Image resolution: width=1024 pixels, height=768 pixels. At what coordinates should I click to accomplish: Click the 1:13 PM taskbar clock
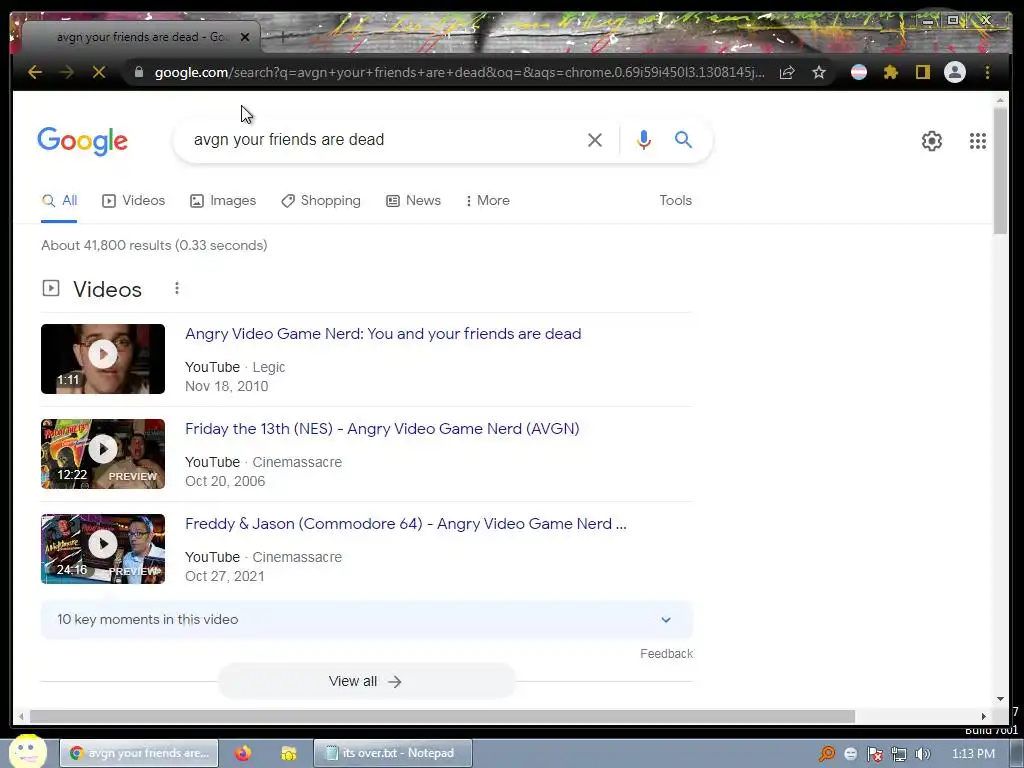click(x=973, y=754)
